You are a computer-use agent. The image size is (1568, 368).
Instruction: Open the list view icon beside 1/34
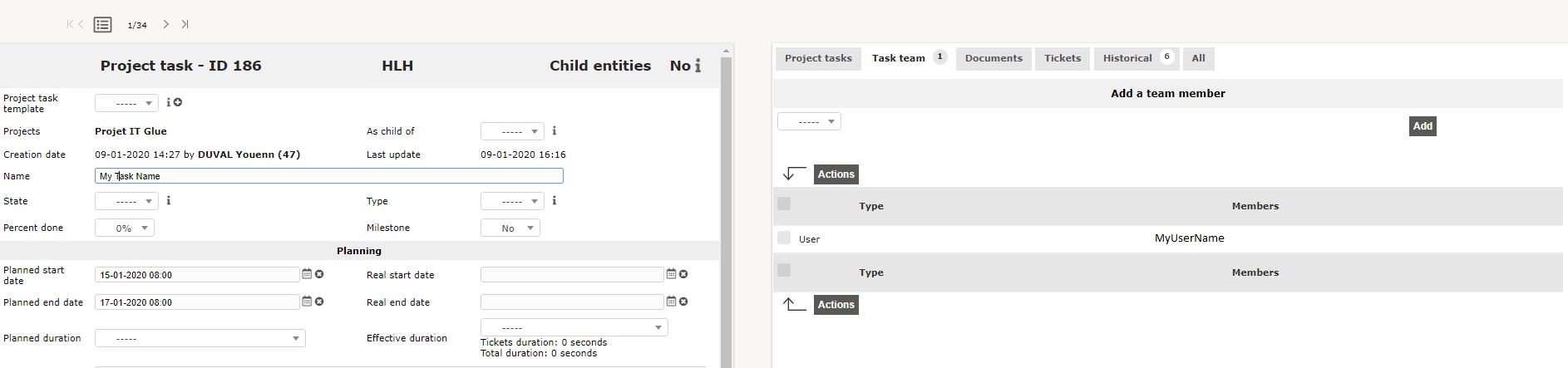coord(102,25)
